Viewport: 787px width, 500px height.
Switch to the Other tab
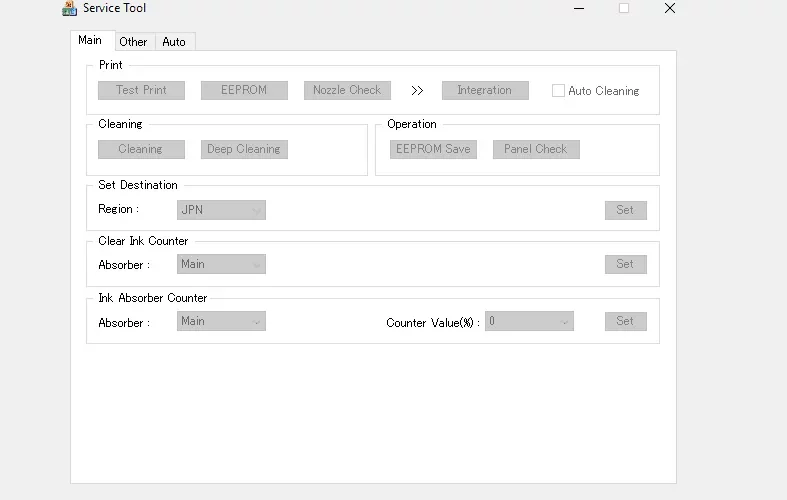coord(134,42)
